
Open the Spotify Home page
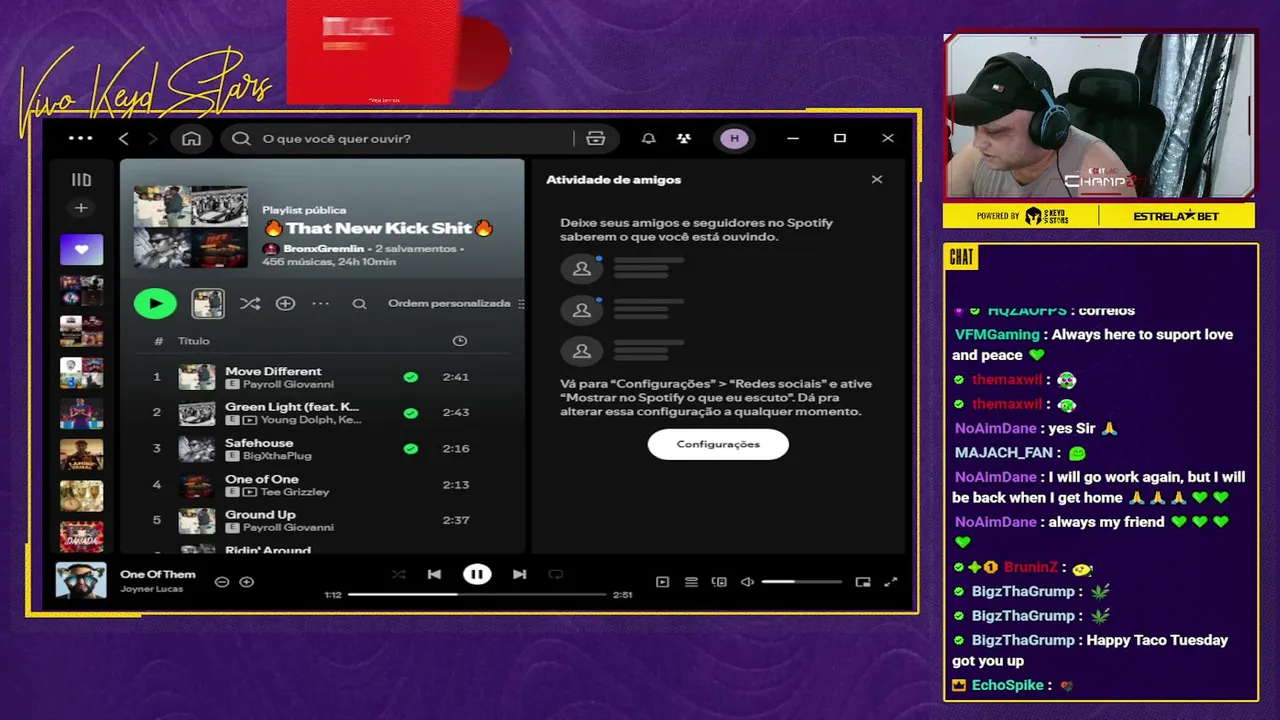191,138
